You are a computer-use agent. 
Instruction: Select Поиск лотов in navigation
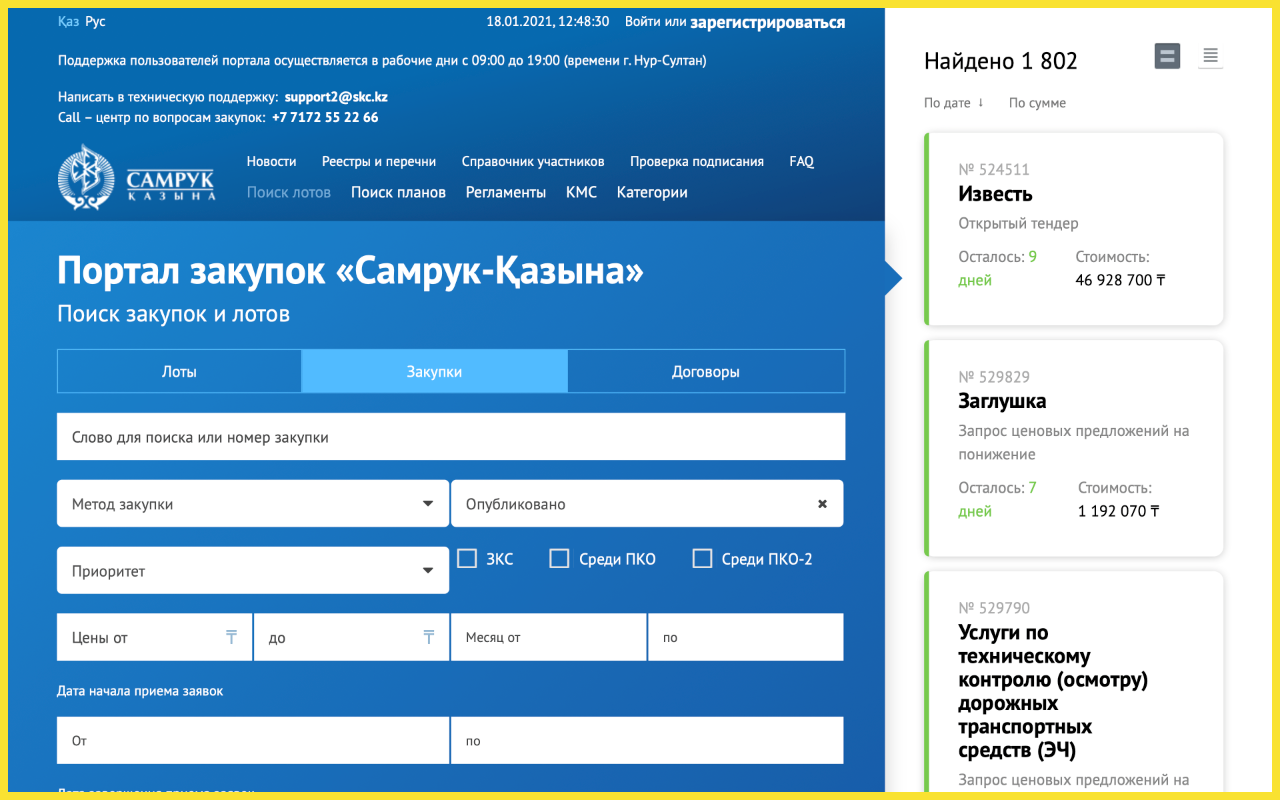click(289, 192)
